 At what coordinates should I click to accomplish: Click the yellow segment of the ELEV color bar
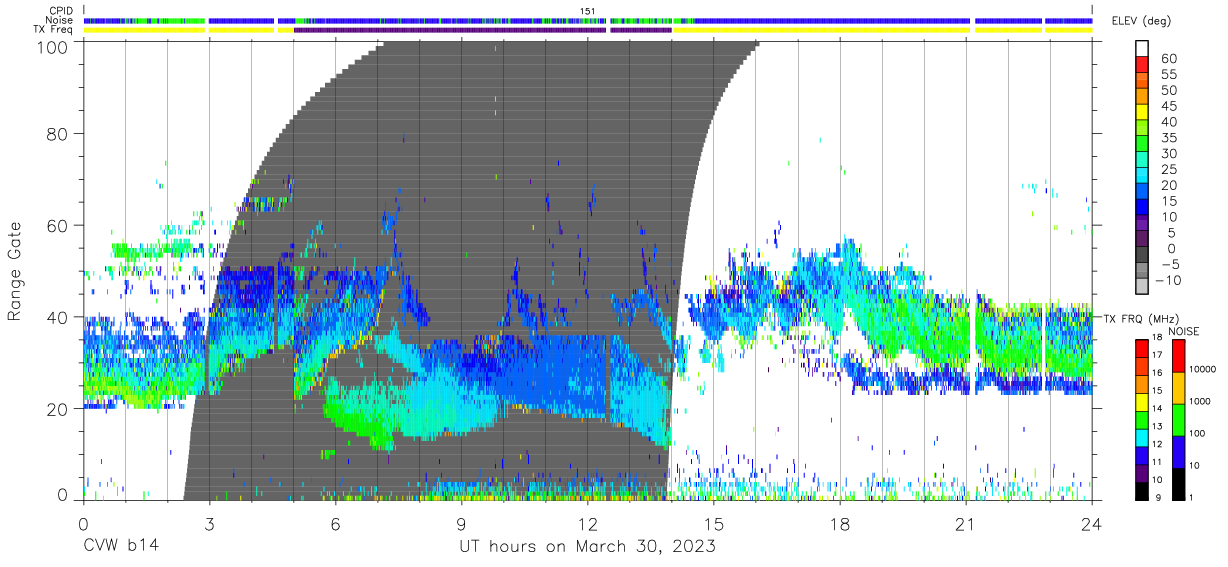click(1142, 113)
